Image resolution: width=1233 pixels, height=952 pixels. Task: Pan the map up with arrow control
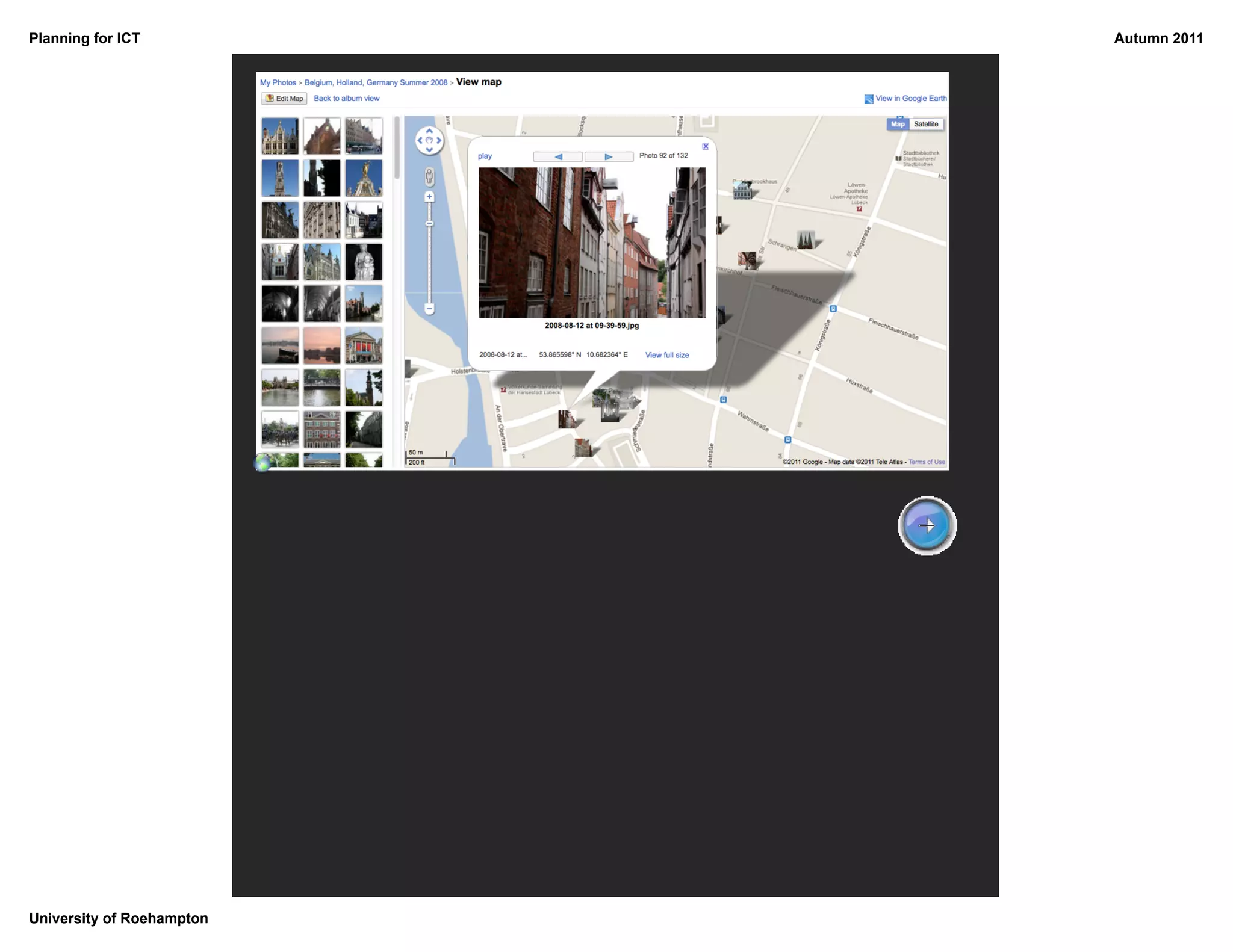(x=429, y=131)
